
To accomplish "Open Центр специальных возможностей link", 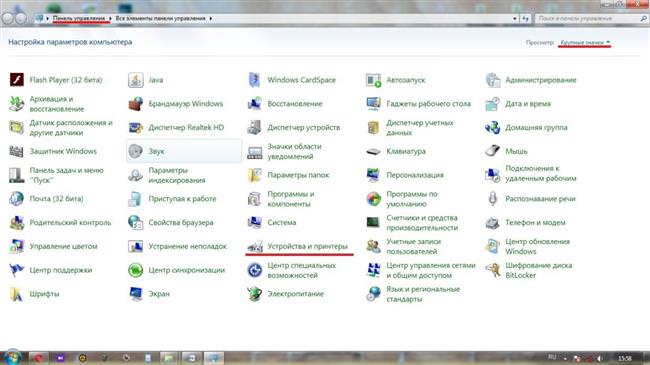I will coord(301,270).
